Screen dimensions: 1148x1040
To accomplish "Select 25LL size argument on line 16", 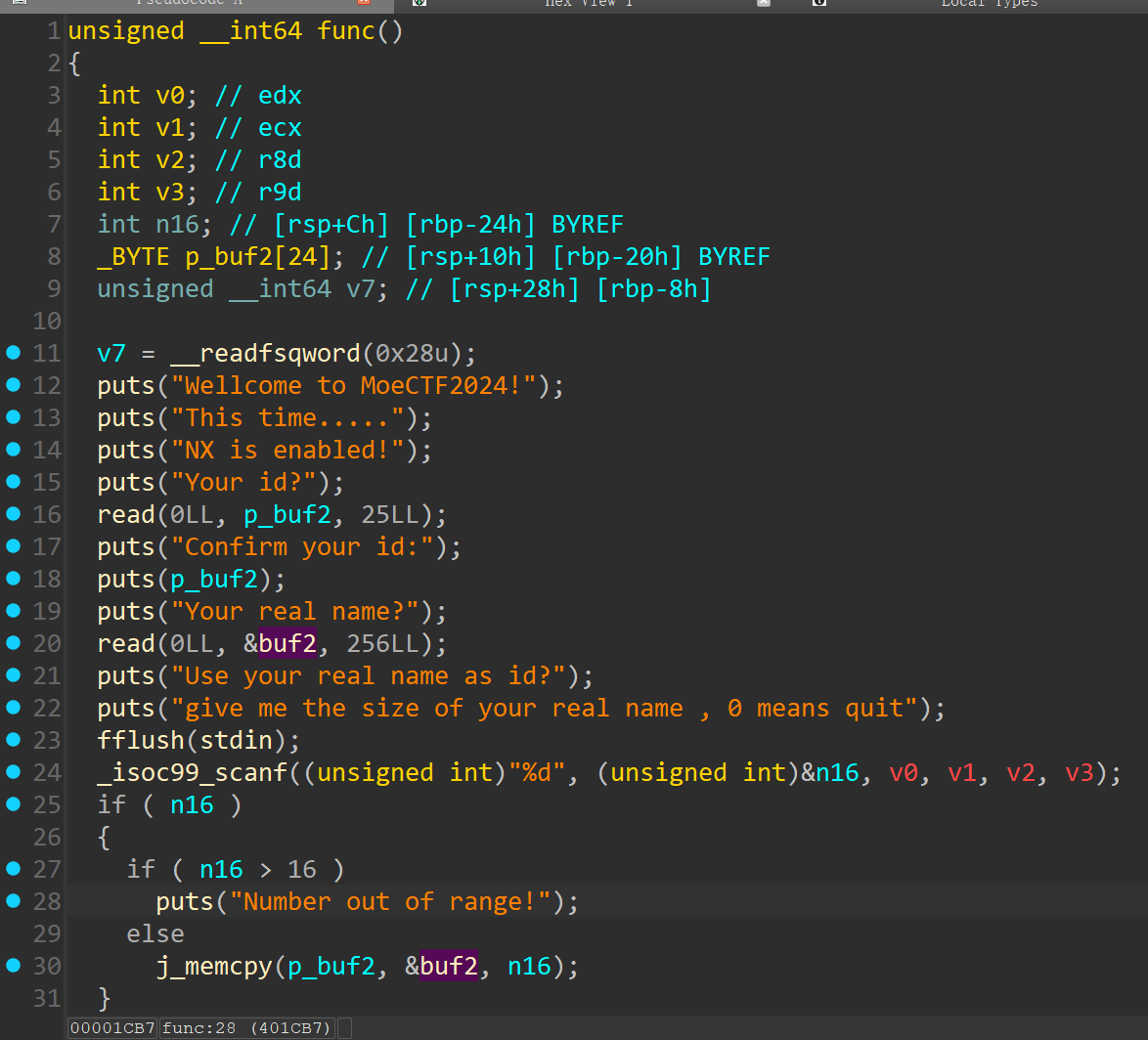I will point(389,514).
